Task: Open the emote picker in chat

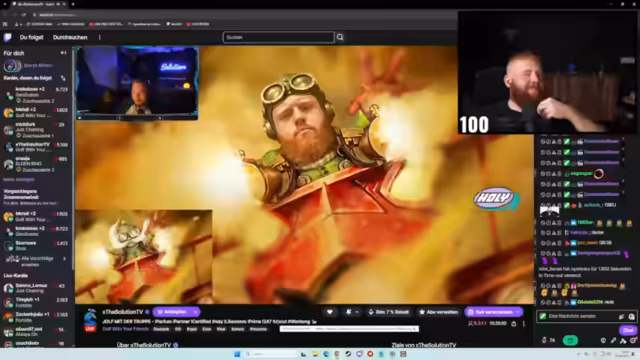Action: [x=631, y=317]
